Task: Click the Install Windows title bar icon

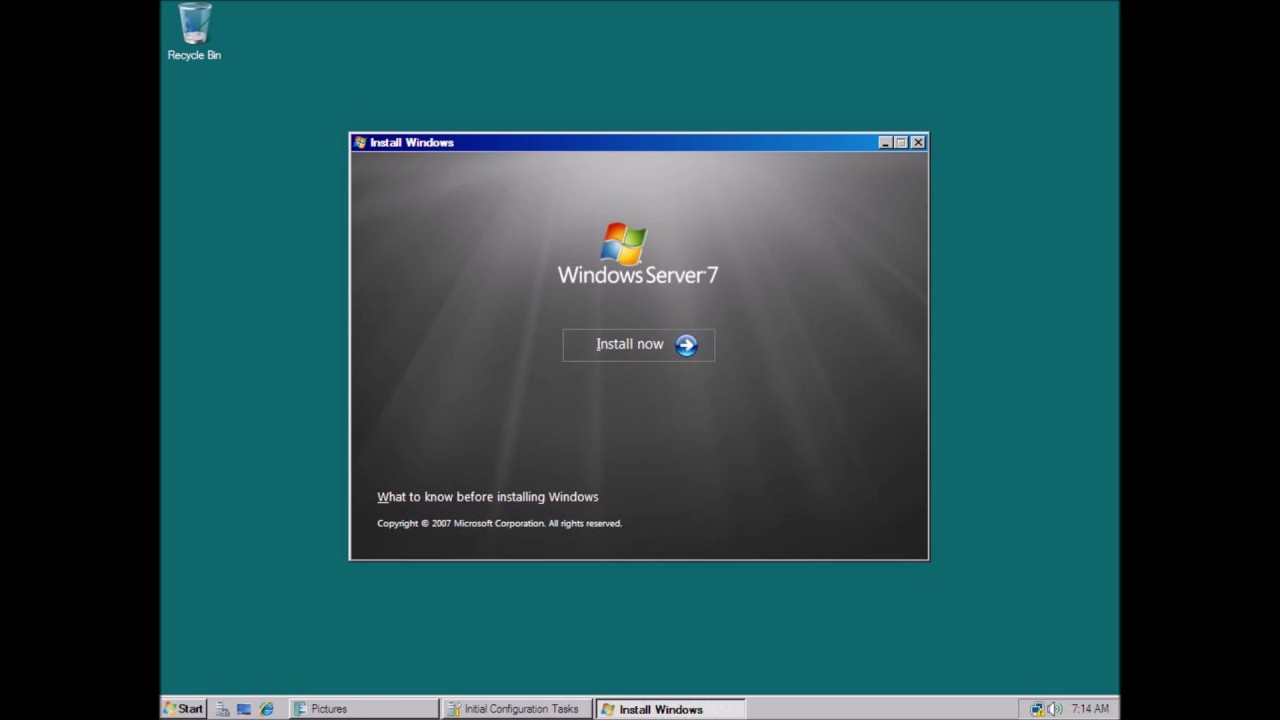Action: [x=360, y=143]
